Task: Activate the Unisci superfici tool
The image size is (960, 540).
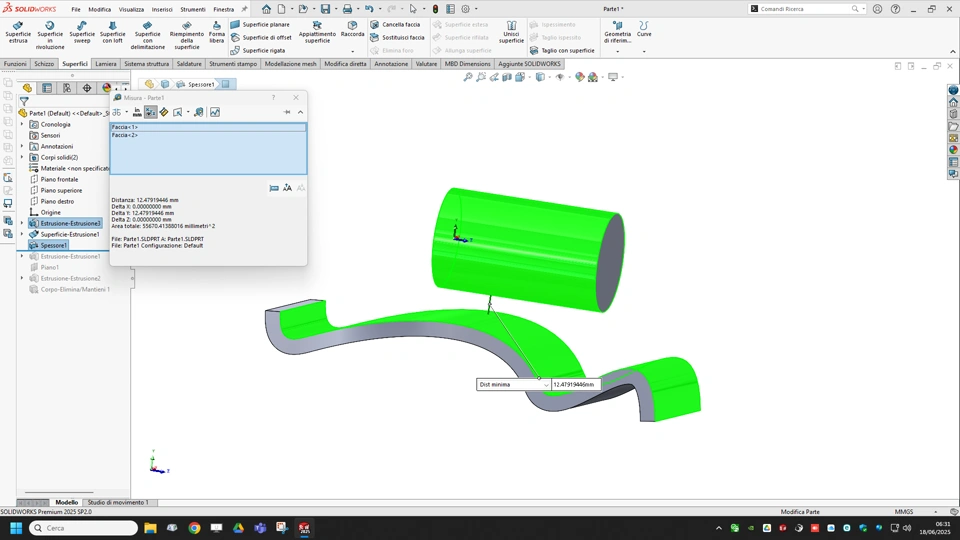Action: coord(511,32)
